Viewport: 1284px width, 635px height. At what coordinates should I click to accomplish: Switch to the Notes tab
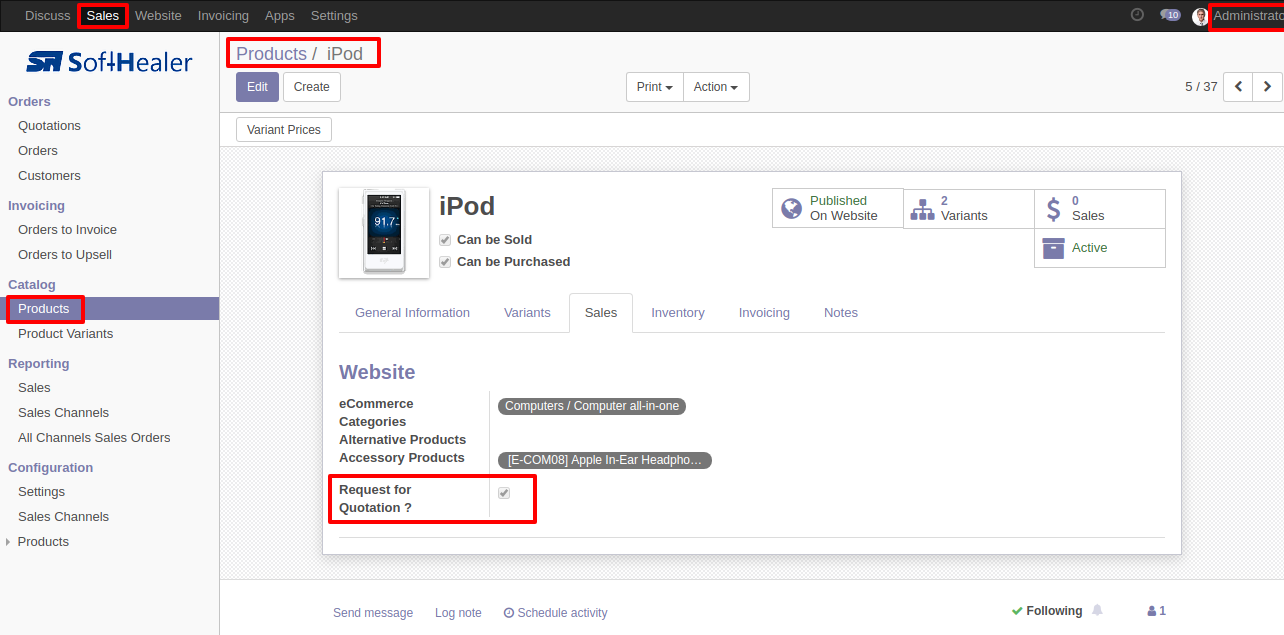(x=841, y=313)
